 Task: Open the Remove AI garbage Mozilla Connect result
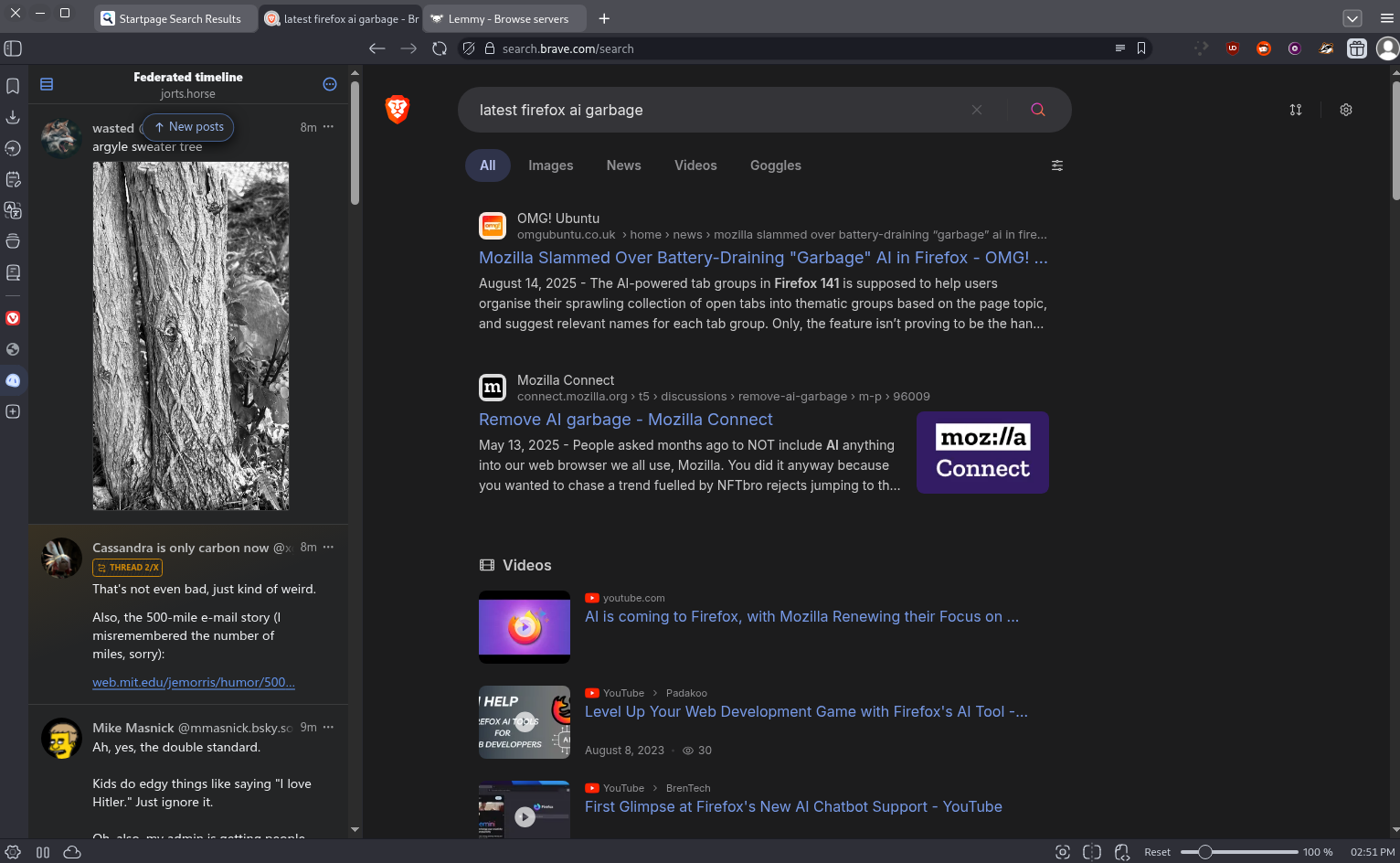coord(625,420)
